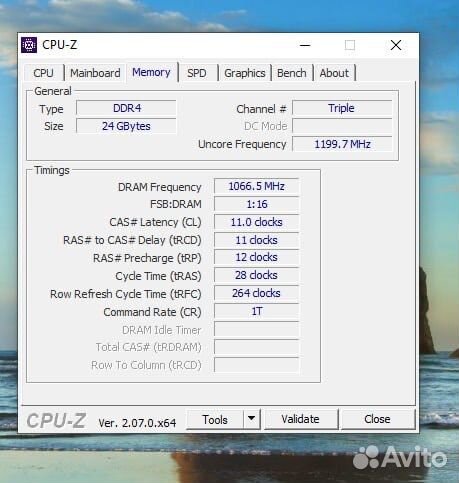Click the Tools button
Viewport: 459px width, 483px height.
215,419
